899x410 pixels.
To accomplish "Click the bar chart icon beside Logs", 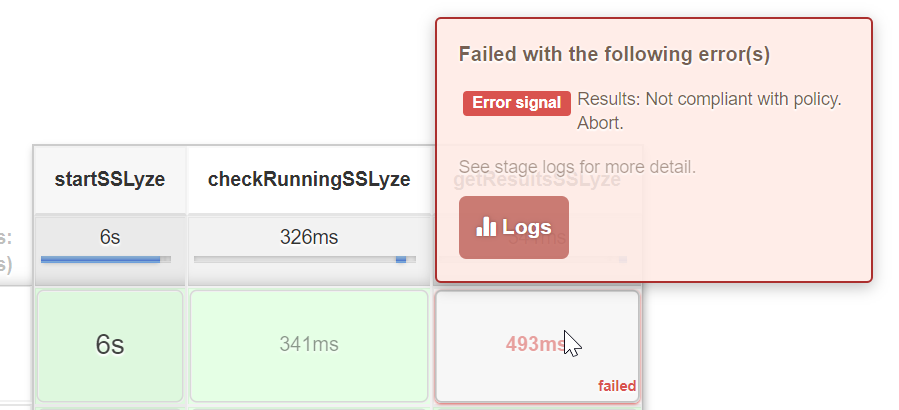I will pyautogui.click(x=486, y=227).
